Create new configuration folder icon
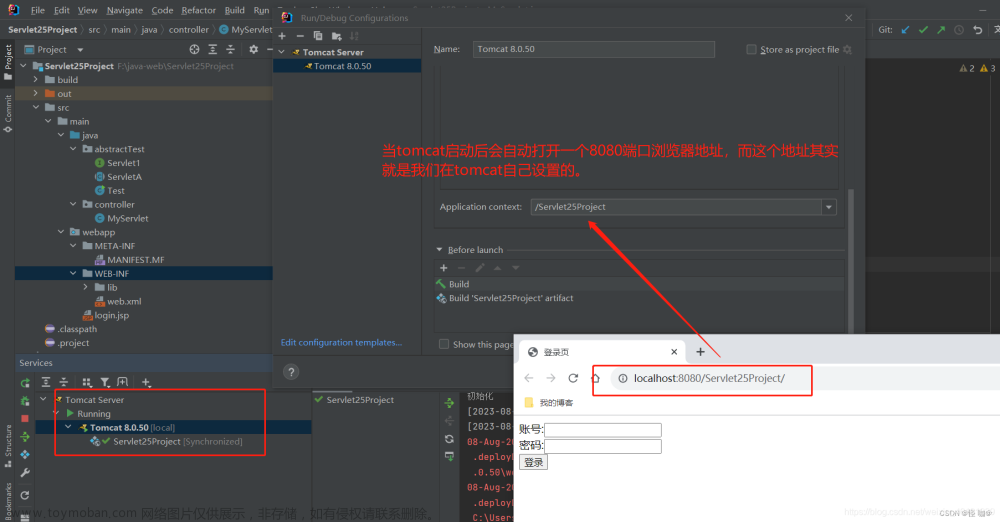 click(x=337, y=36)
